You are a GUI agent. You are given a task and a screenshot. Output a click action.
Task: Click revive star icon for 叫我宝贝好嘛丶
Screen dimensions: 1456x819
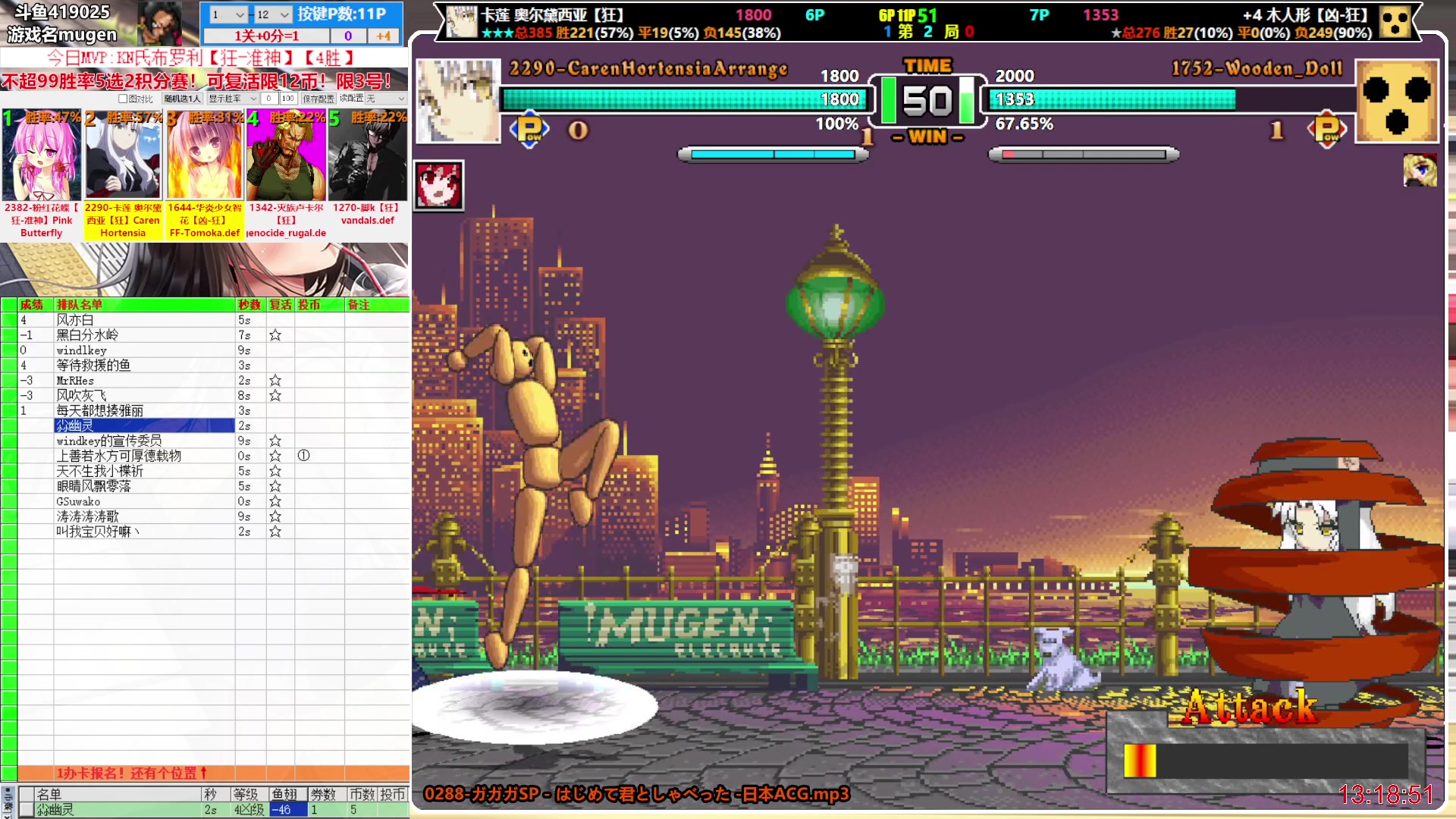coord(275,532)
